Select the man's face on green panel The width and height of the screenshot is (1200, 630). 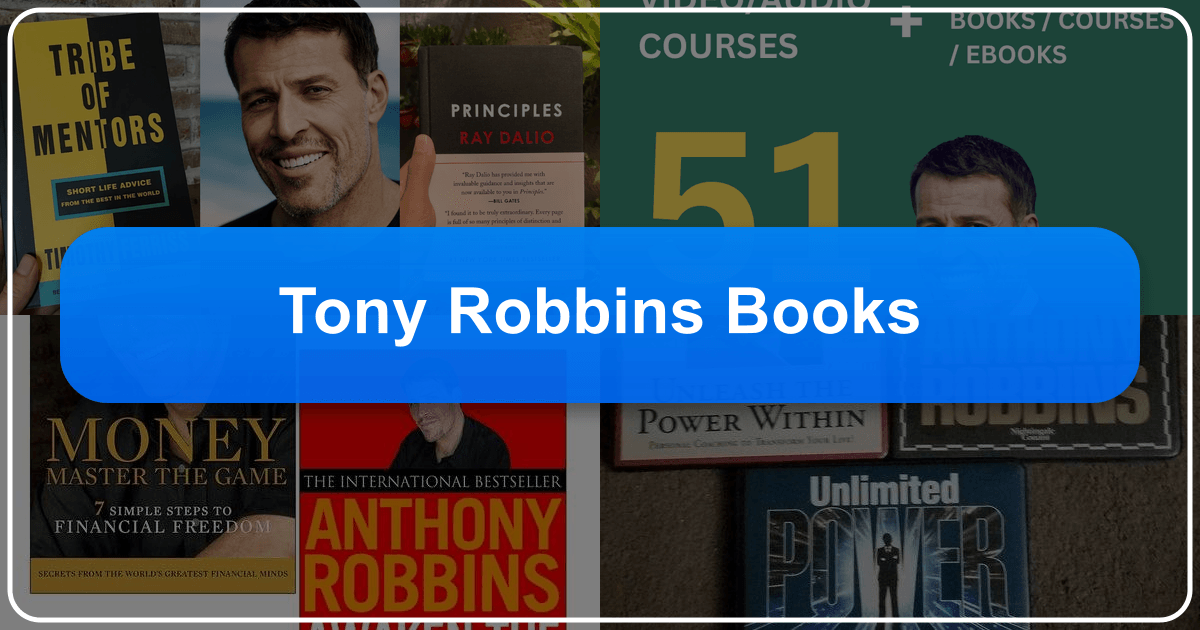[x=974, y=185]
